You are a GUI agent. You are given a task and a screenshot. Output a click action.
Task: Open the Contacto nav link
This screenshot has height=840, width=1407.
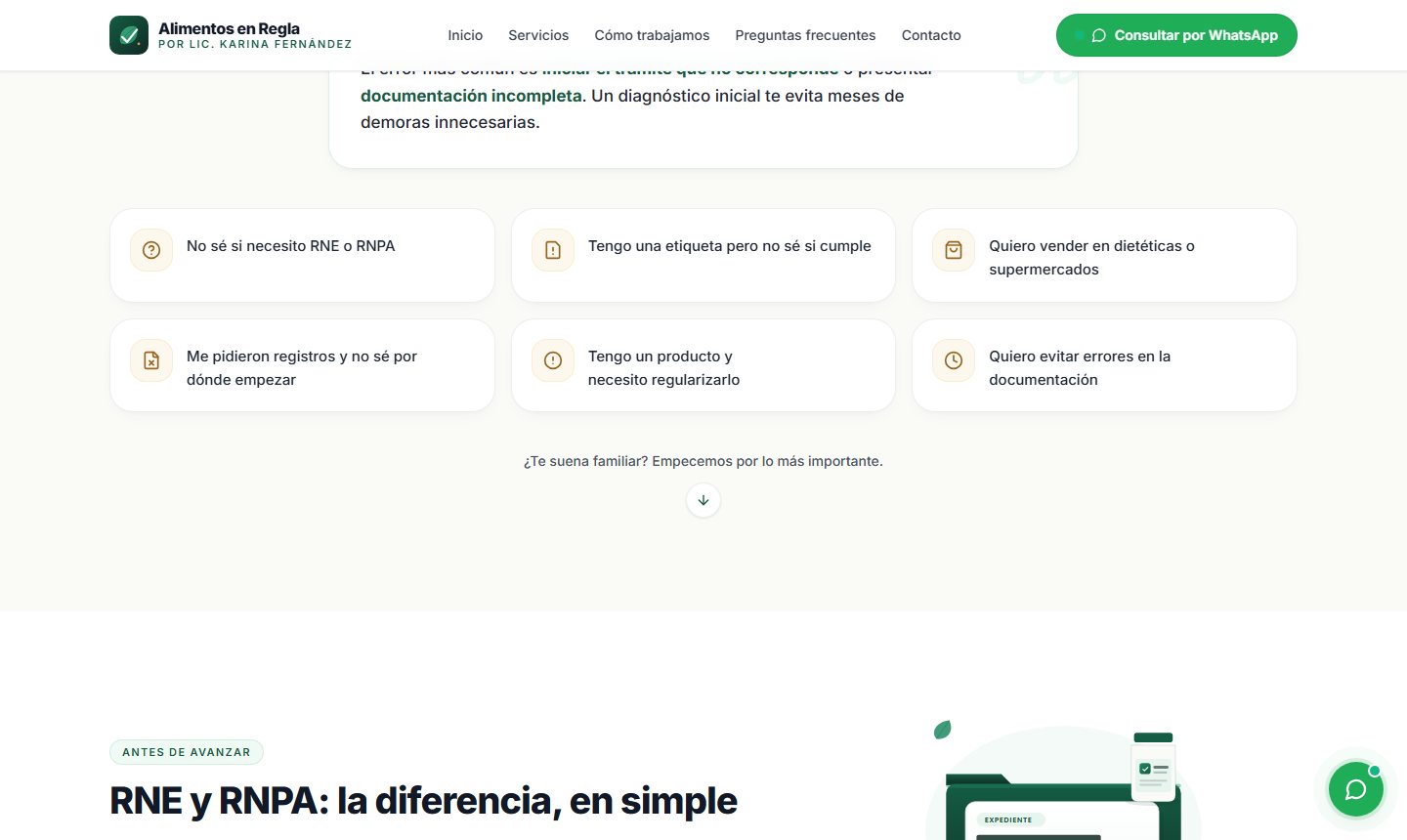931,35
